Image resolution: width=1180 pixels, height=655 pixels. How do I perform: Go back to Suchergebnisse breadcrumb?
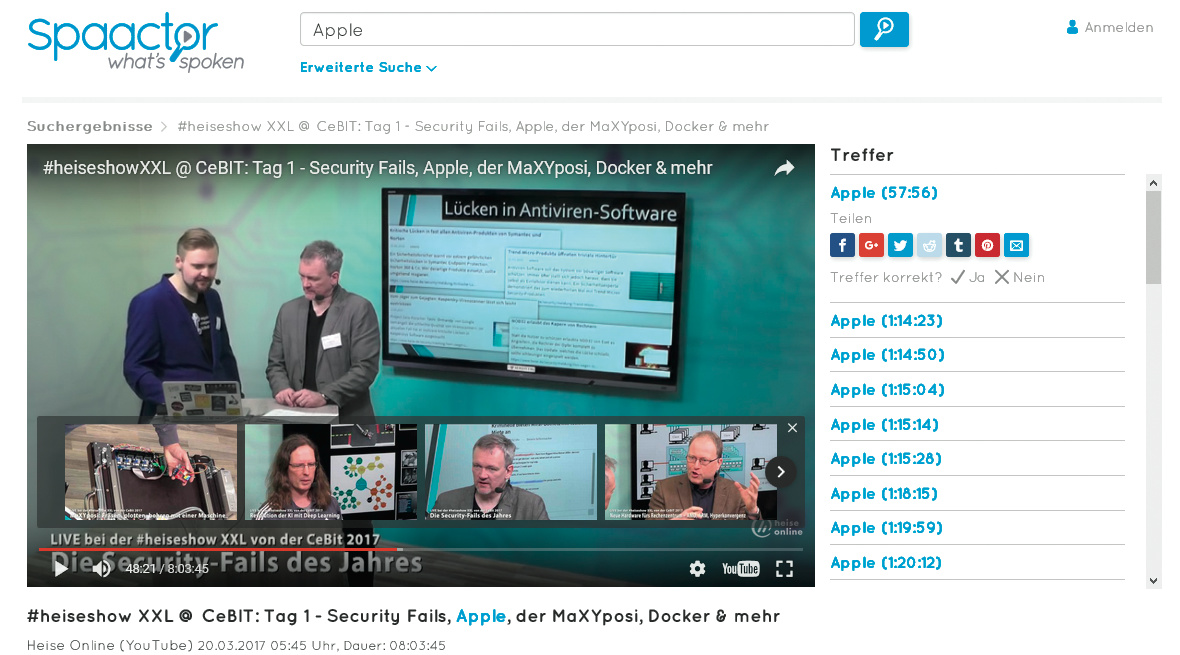[x=90, y=126]
